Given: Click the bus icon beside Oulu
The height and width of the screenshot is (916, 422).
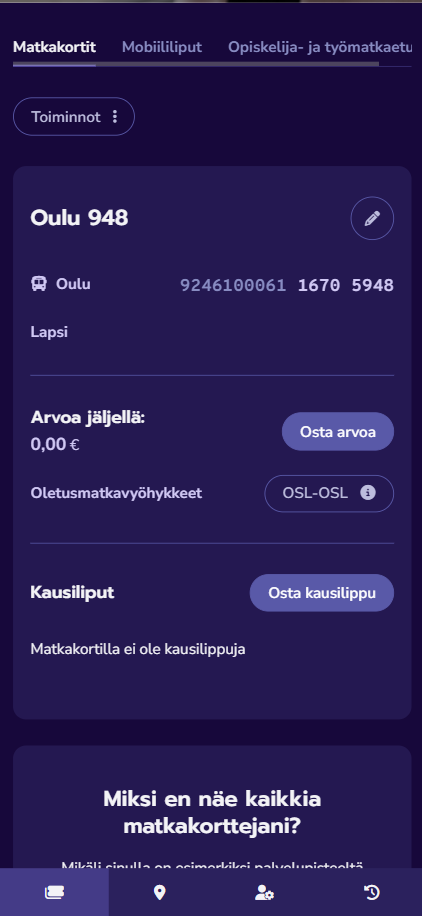Looking at the screenshot, I should [x=39, y=284].
